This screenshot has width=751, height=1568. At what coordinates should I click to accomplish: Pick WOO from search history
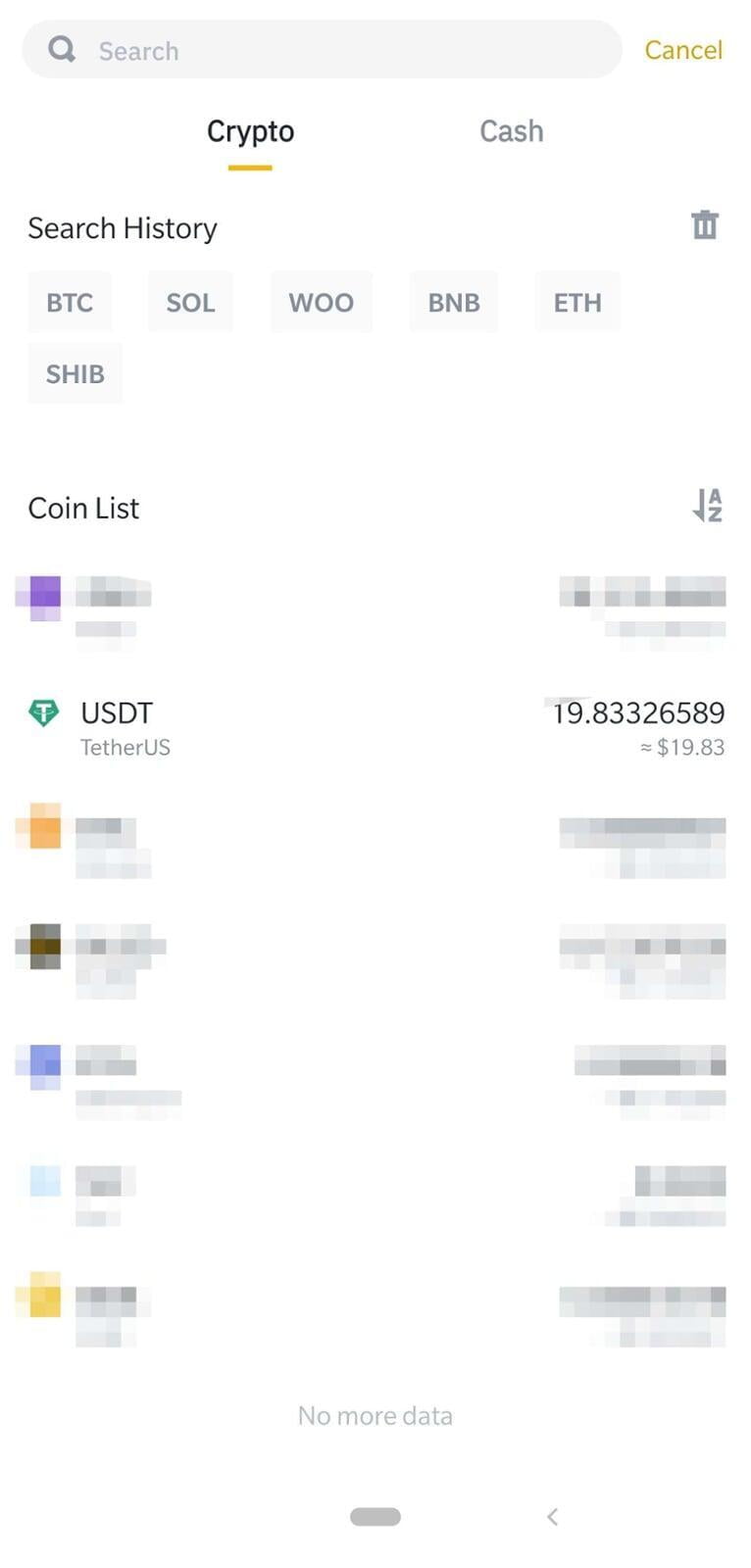[x=321, y=302]
